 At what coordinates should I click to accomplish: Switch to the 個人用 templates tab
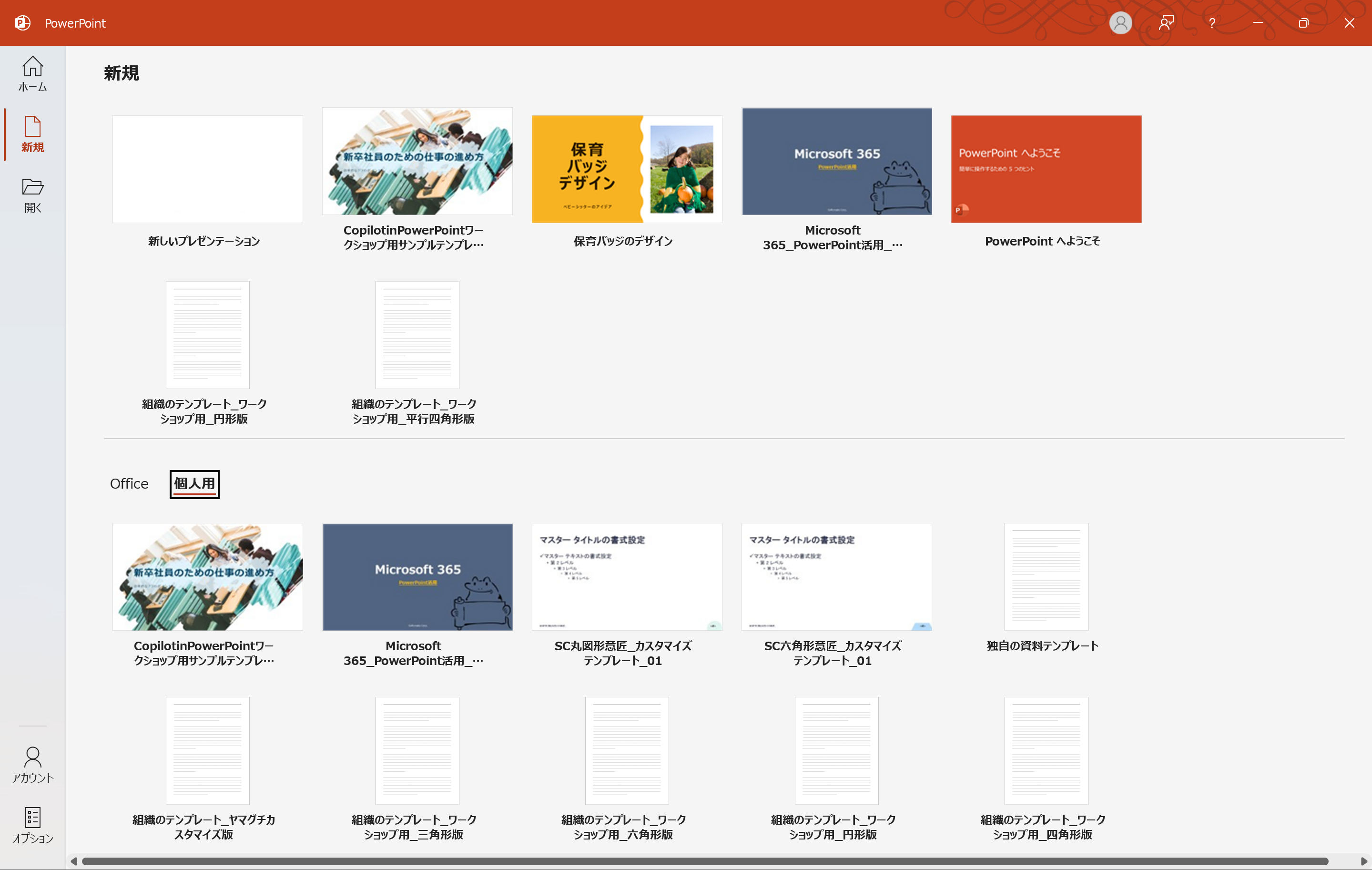pyautogui.click(x=194, y=483)
